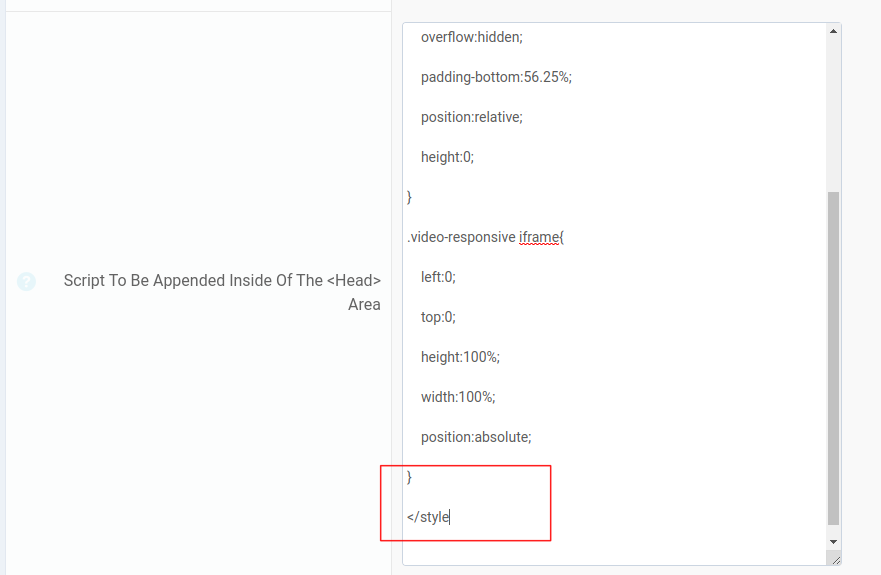Click the top:0 line in textarea
The width and height of the screenshot is (881, 575).
click(438, 317)
